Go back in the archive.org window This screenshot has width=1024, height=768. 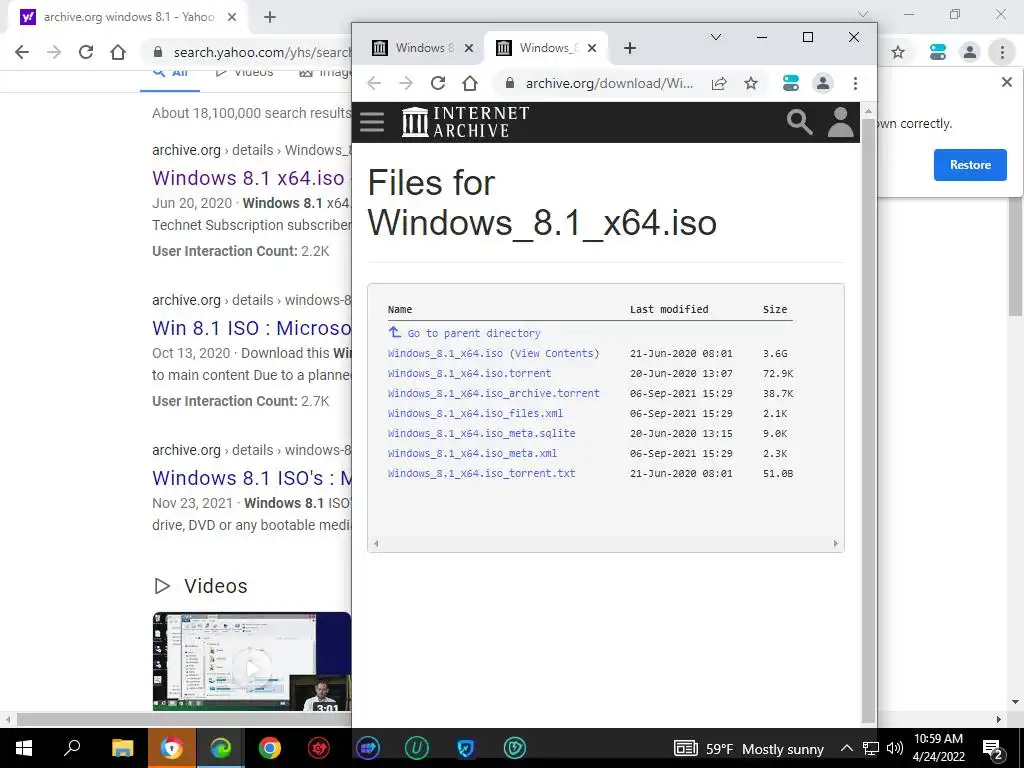(x=374, y=83)
